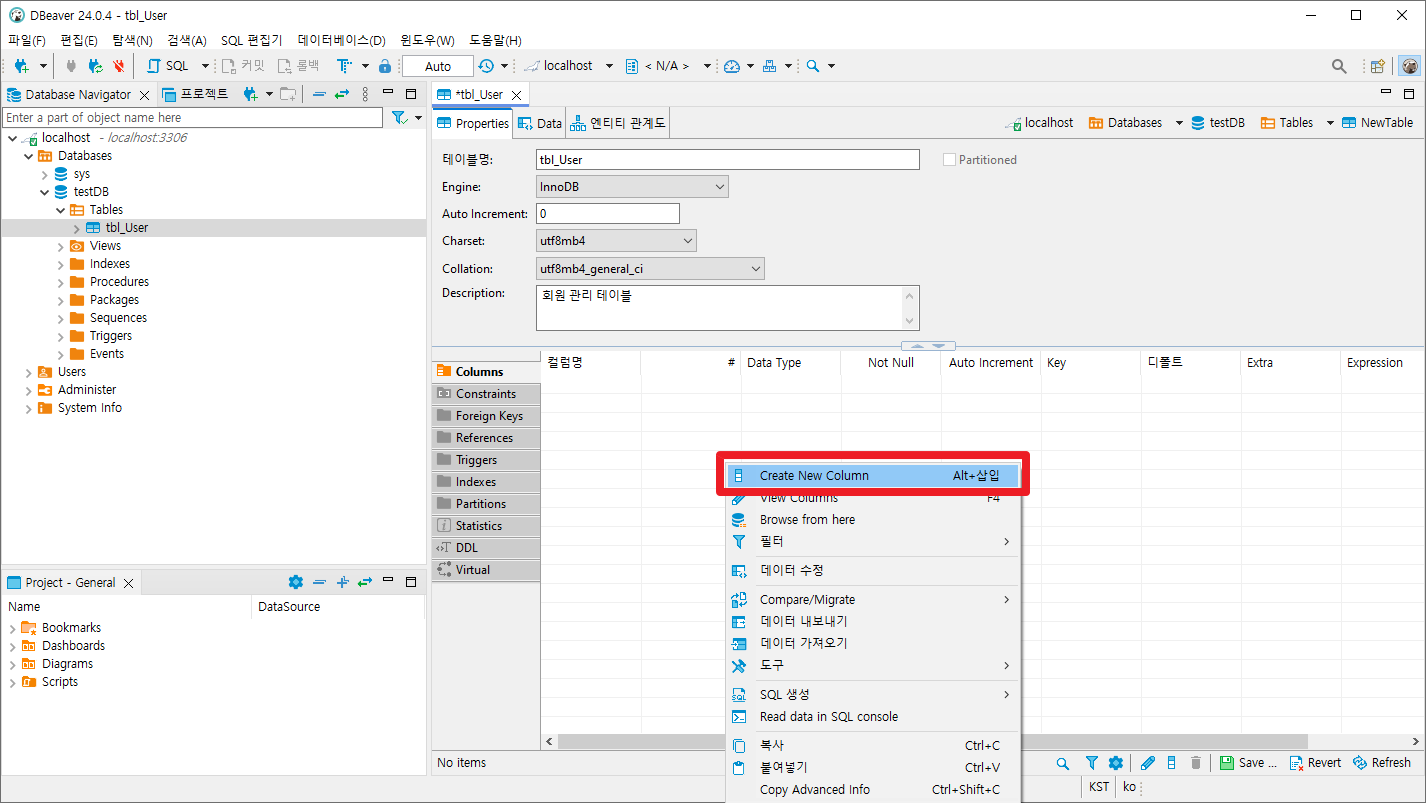Expand the Views folder in navigator
This screenshot has width=1426, height=803.
pyautogui.click(x=61, y=246)
